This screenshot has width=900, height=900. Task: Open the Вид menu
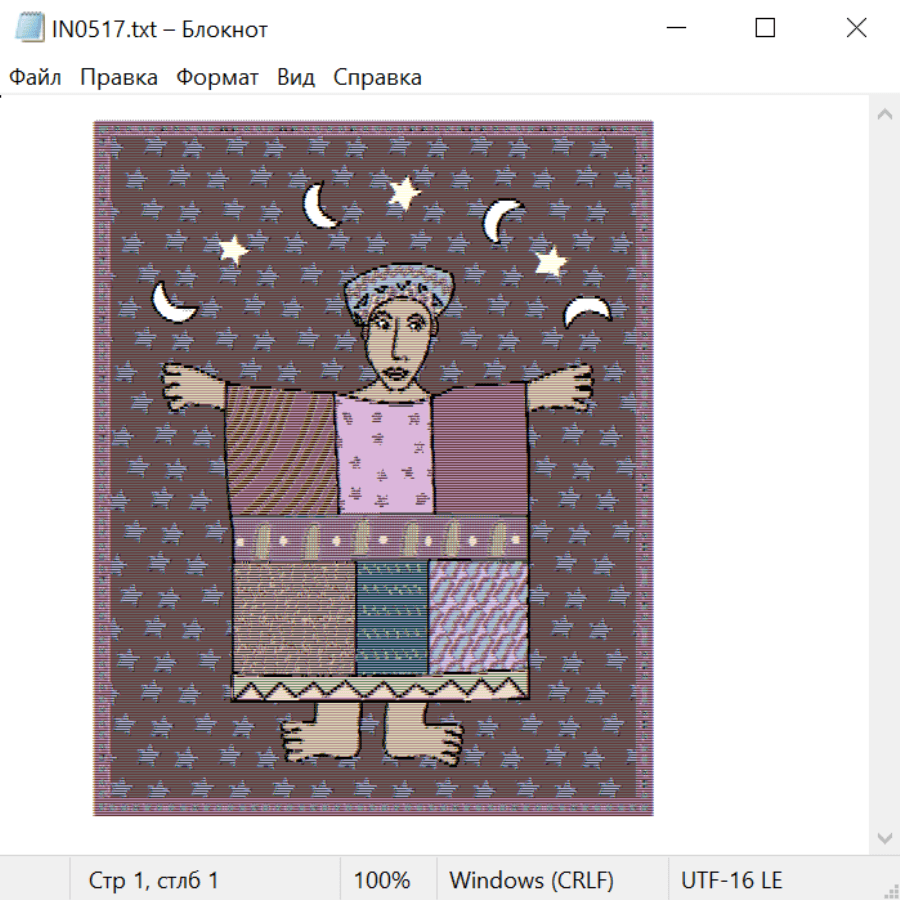click(x=295, y=77)
